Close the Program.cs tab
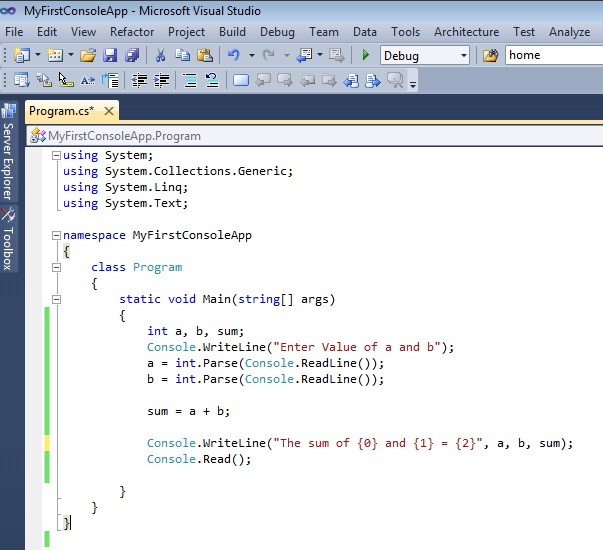This screenshot has height=550, width=603. 109,111
